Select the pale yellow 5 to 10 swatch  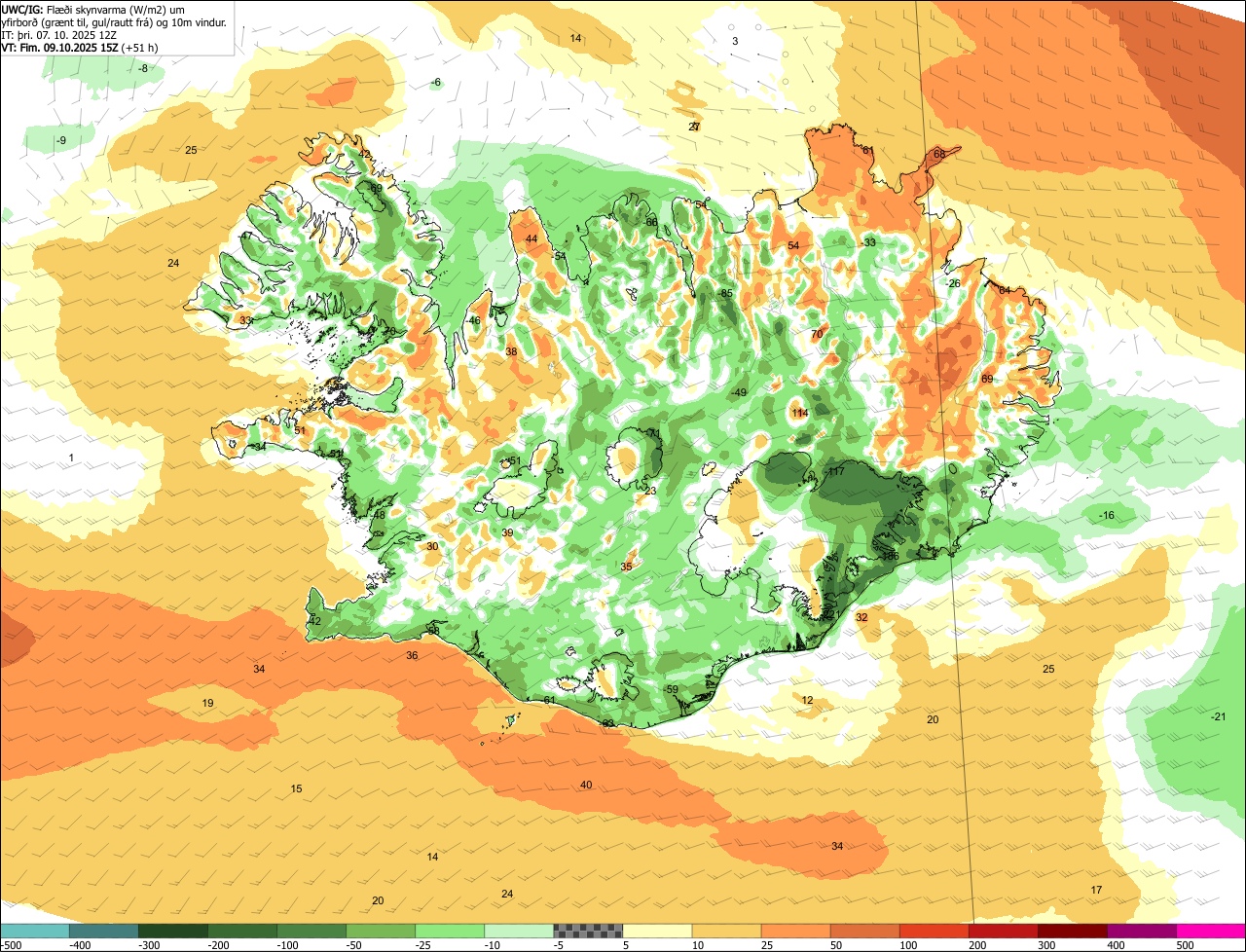point(656,930)
